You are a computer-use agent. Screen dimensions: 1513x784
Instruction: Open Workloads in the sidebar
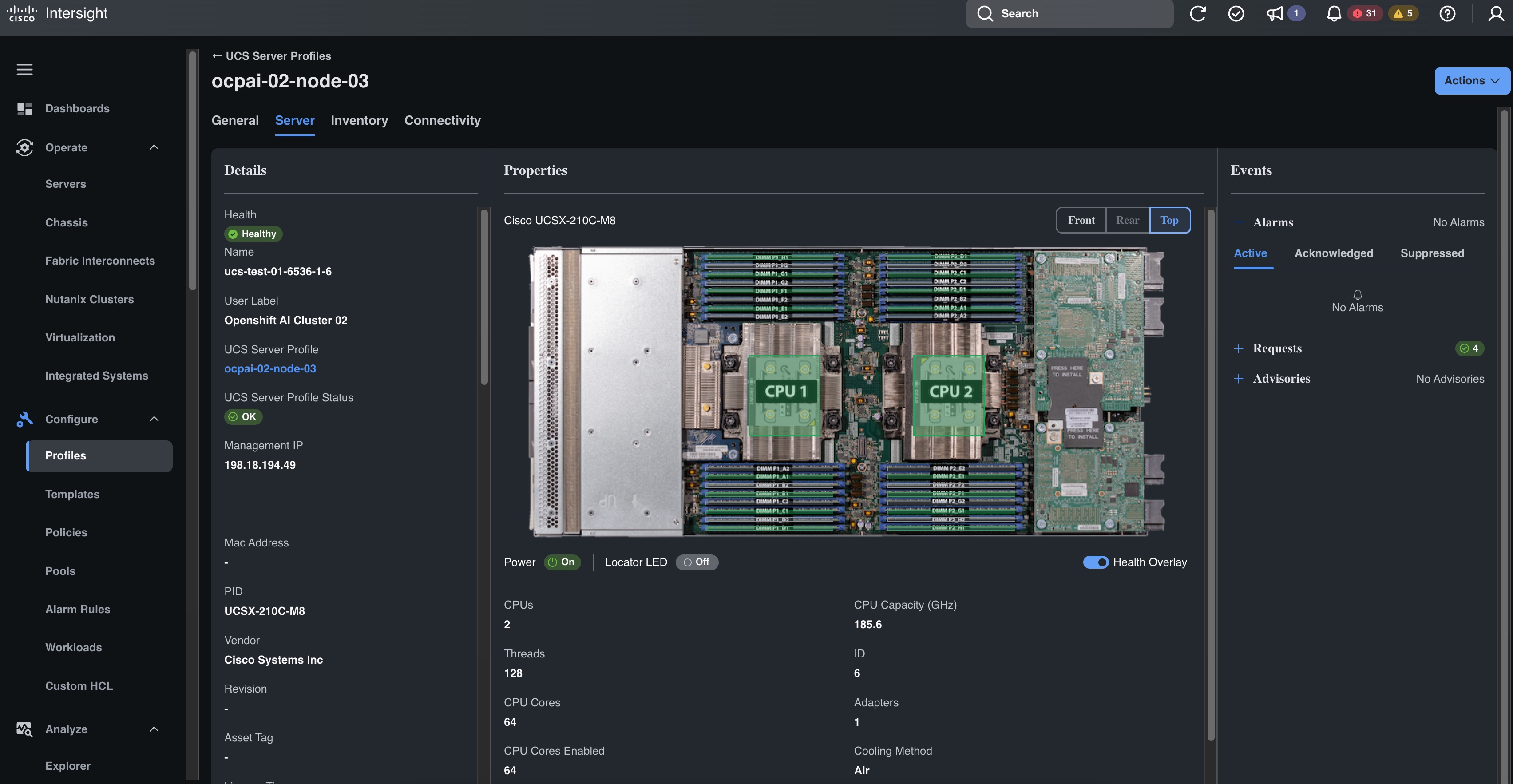click(x=73, y=647)
